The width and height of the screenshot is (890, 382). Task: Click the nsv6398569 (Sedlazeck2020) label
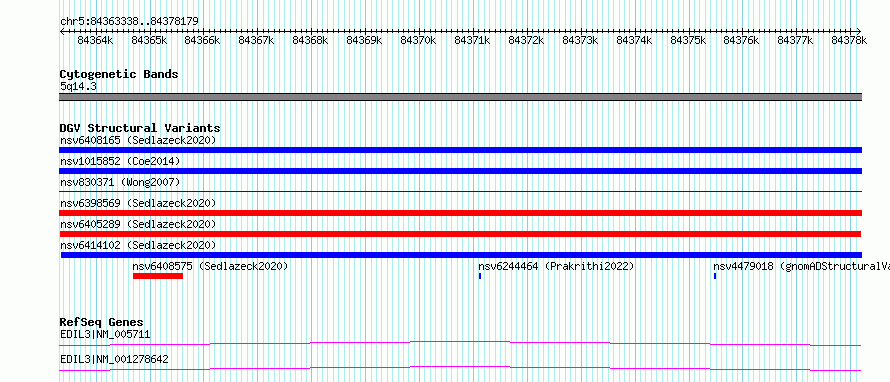click(x=138, y=203)
